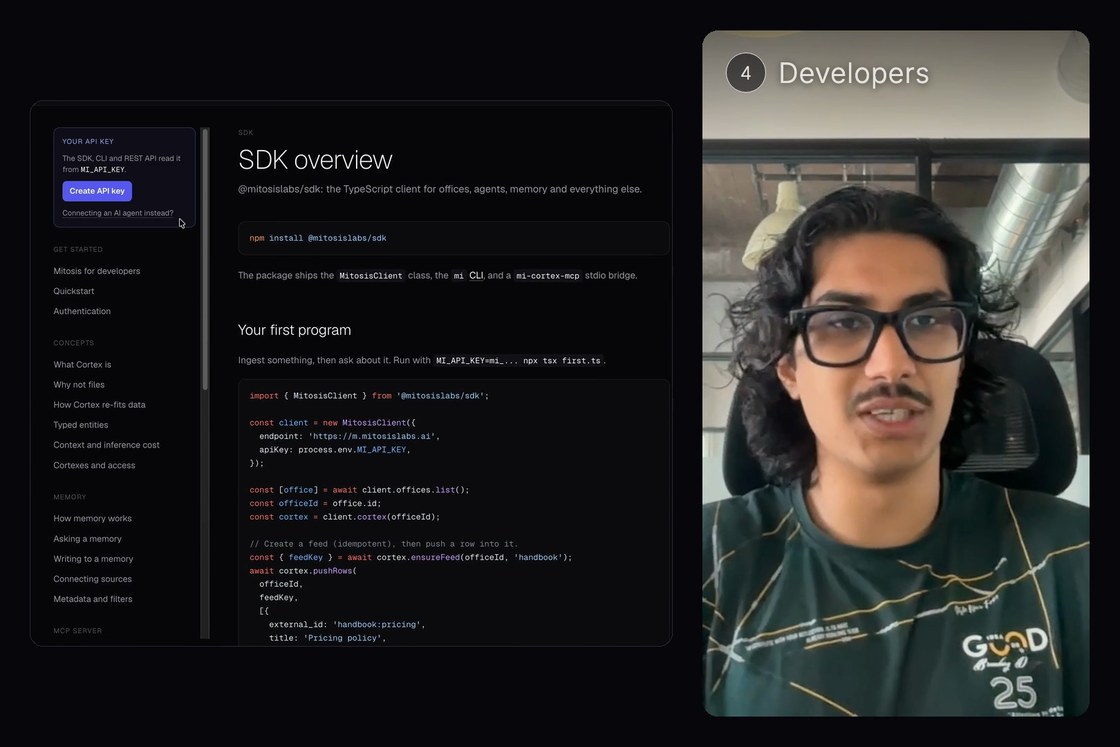Open 'Writing to a memory' page
The height and width of the screenshot is (747, 1120).
click(x=93, y=558)
